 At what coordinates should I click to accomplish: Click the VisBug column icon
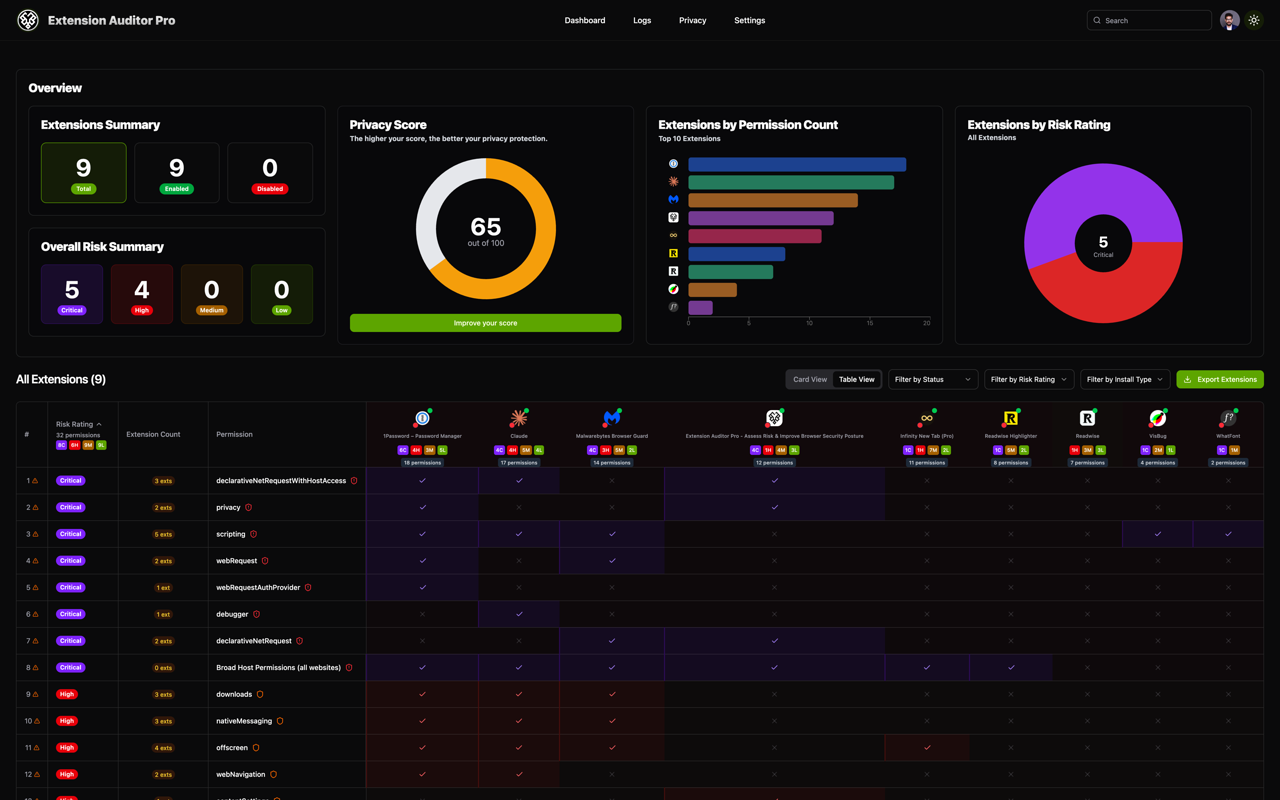[1157, 418]
